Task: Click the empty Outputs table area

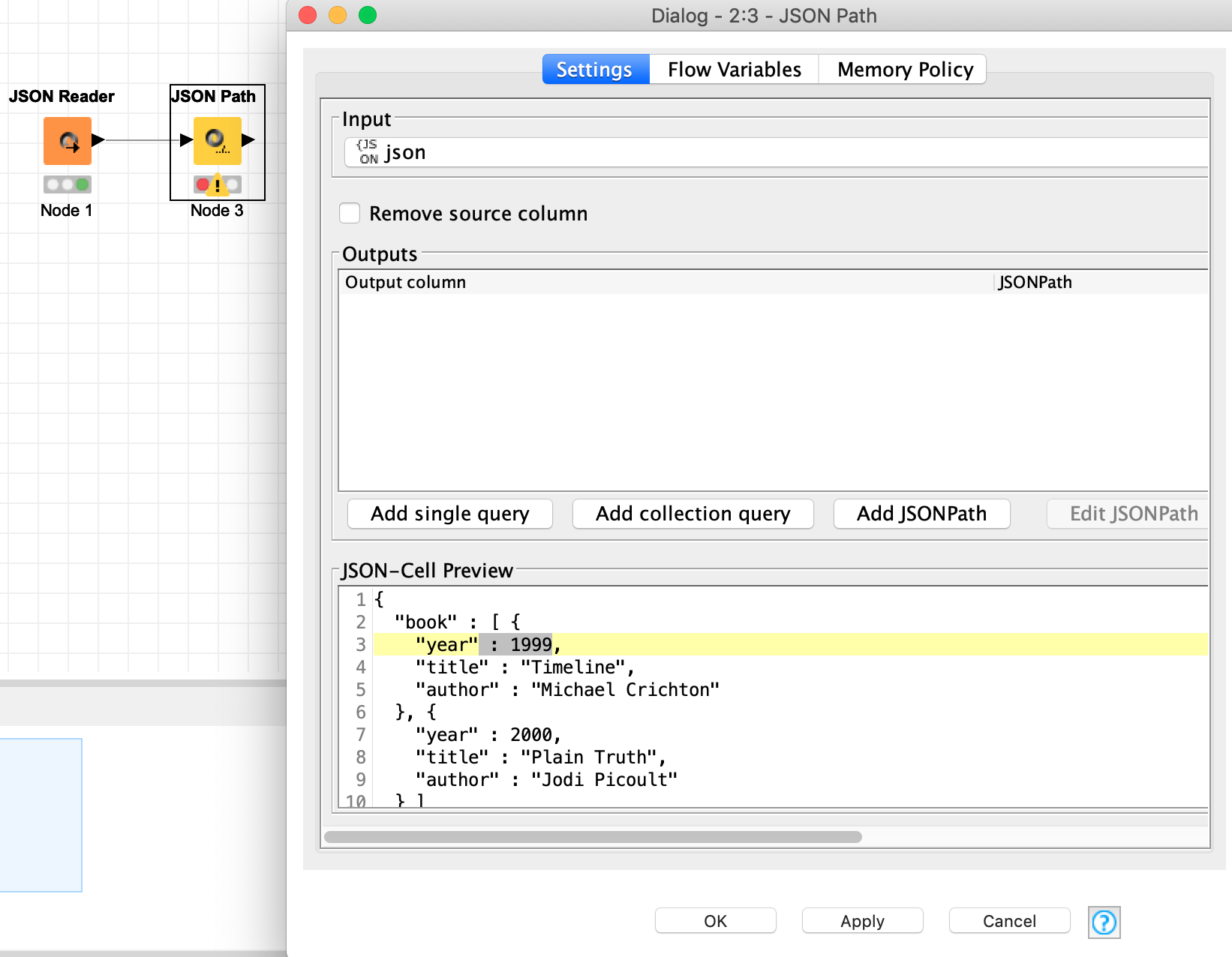Action: click(773, 391)
